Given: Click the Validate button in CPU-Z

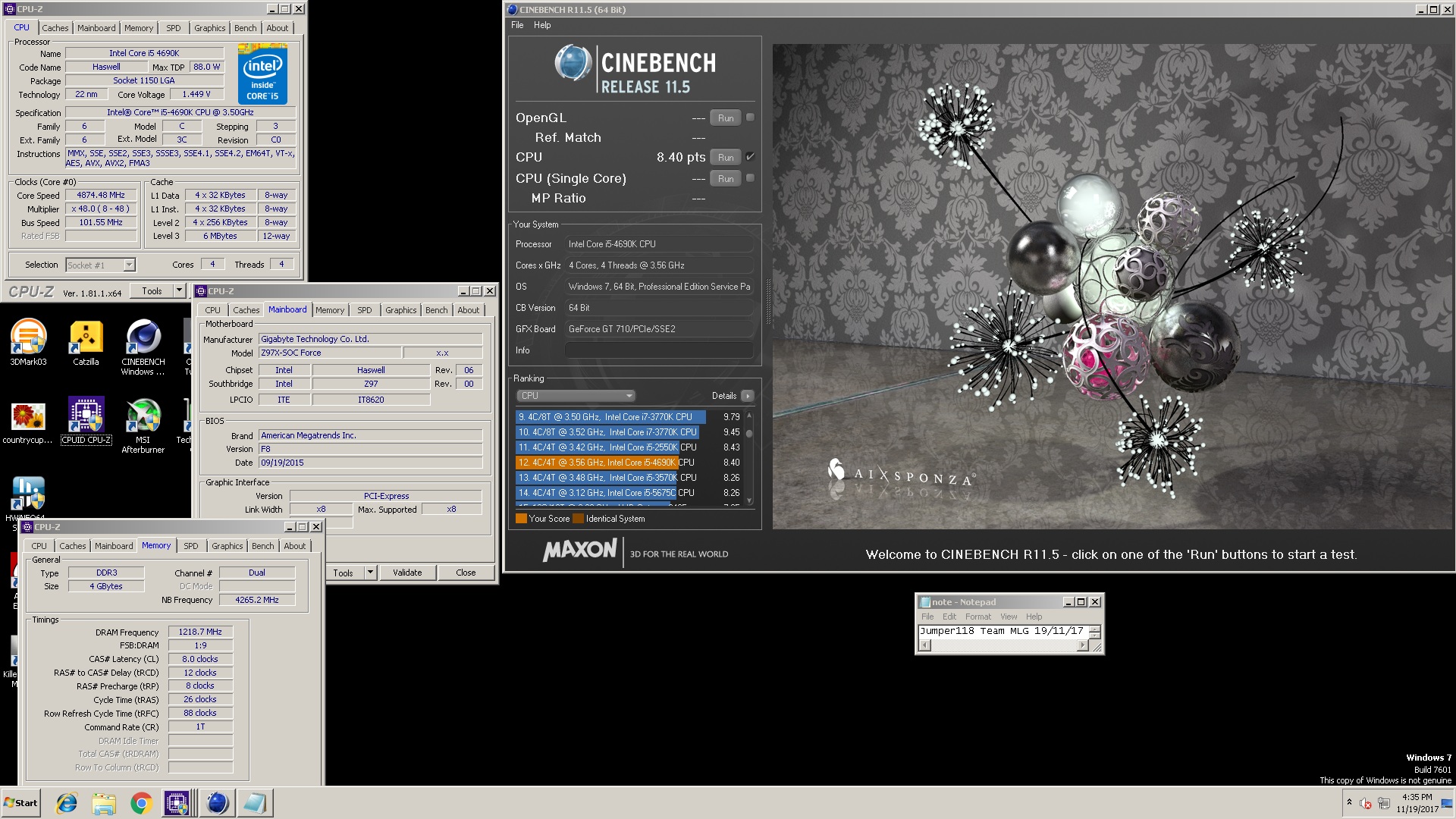Looking at the screenshot, I should (407, 573).
